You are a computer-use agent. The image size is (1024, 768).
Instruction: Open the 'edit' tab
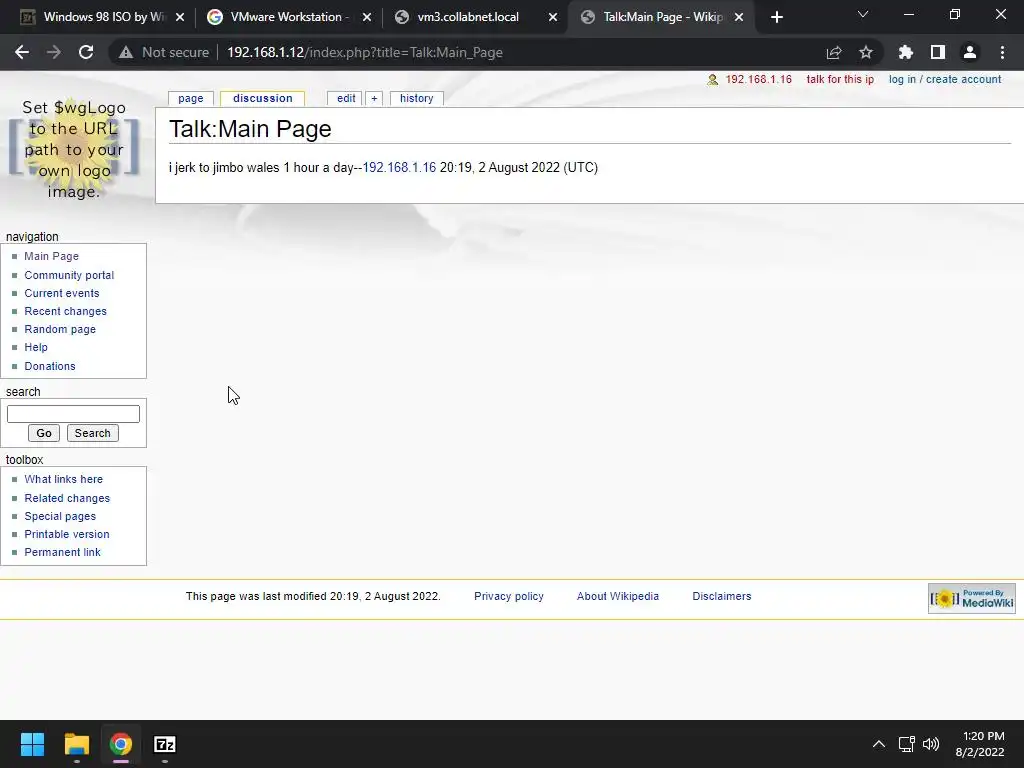tap(345, 98)
